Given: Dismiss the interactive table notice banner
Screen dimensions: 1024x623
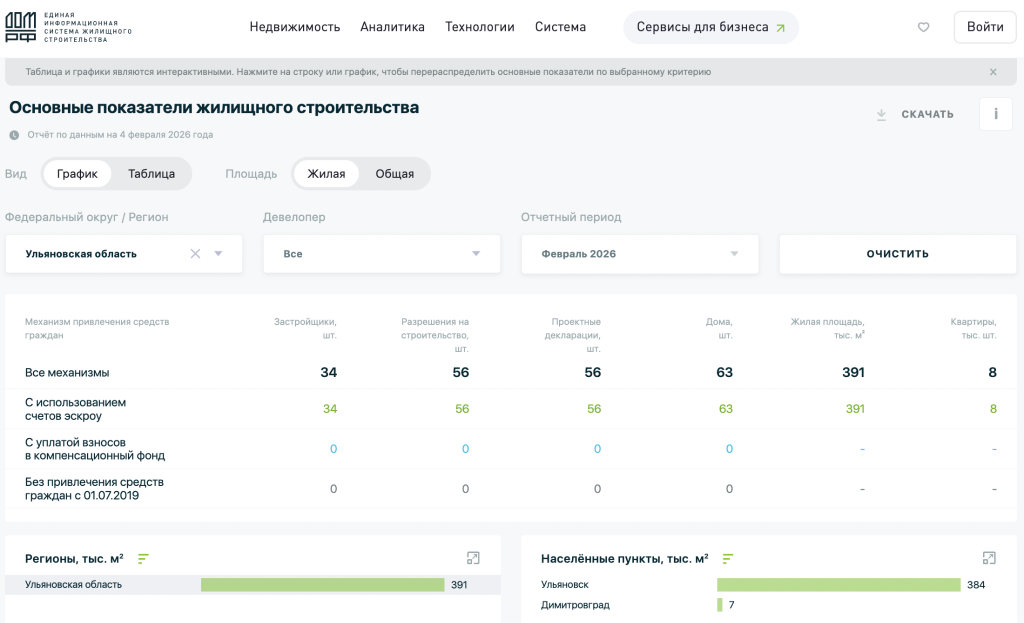Looking at the screenshot, I should (x=993, y=72).
